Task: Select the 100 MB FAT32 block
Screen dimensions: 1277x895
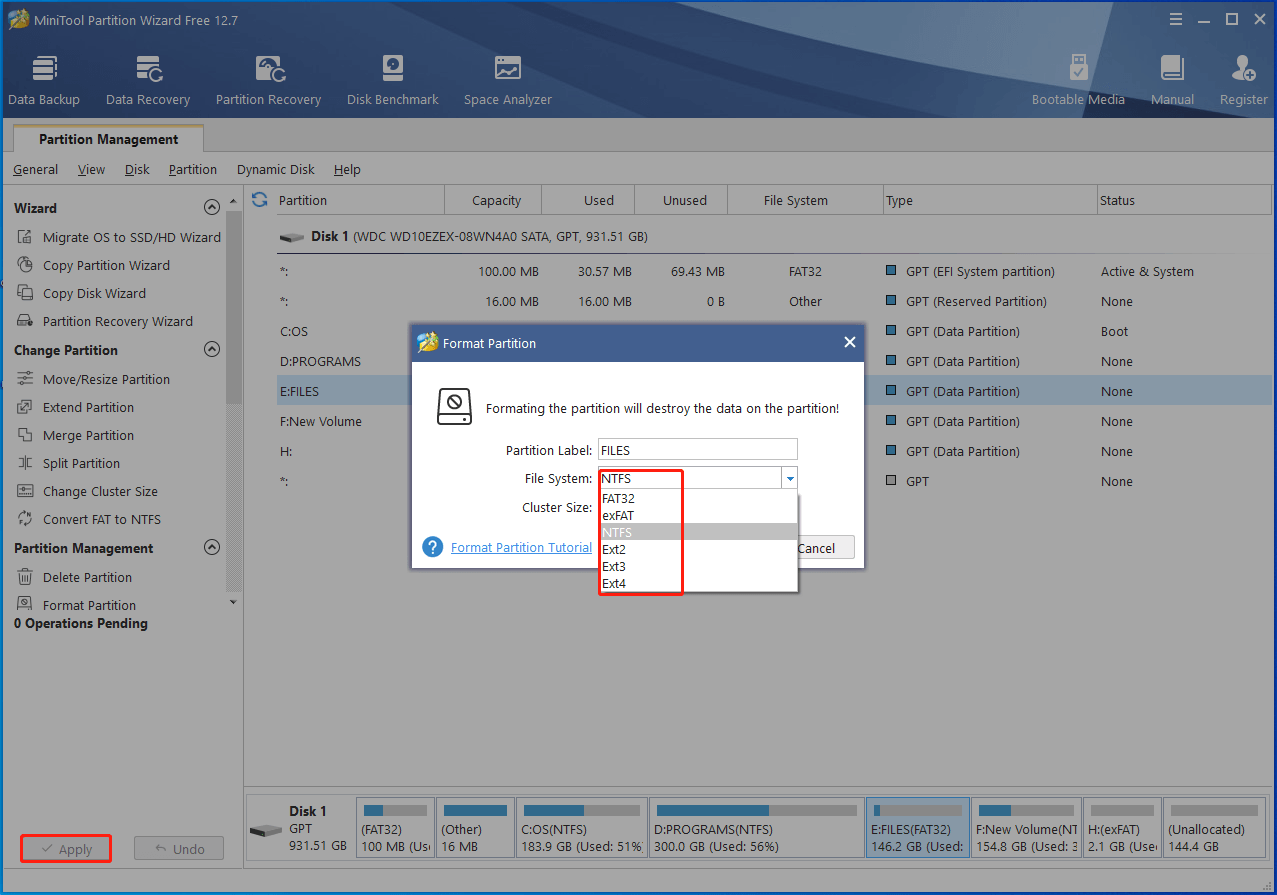Action: click(x=396, y=827)
